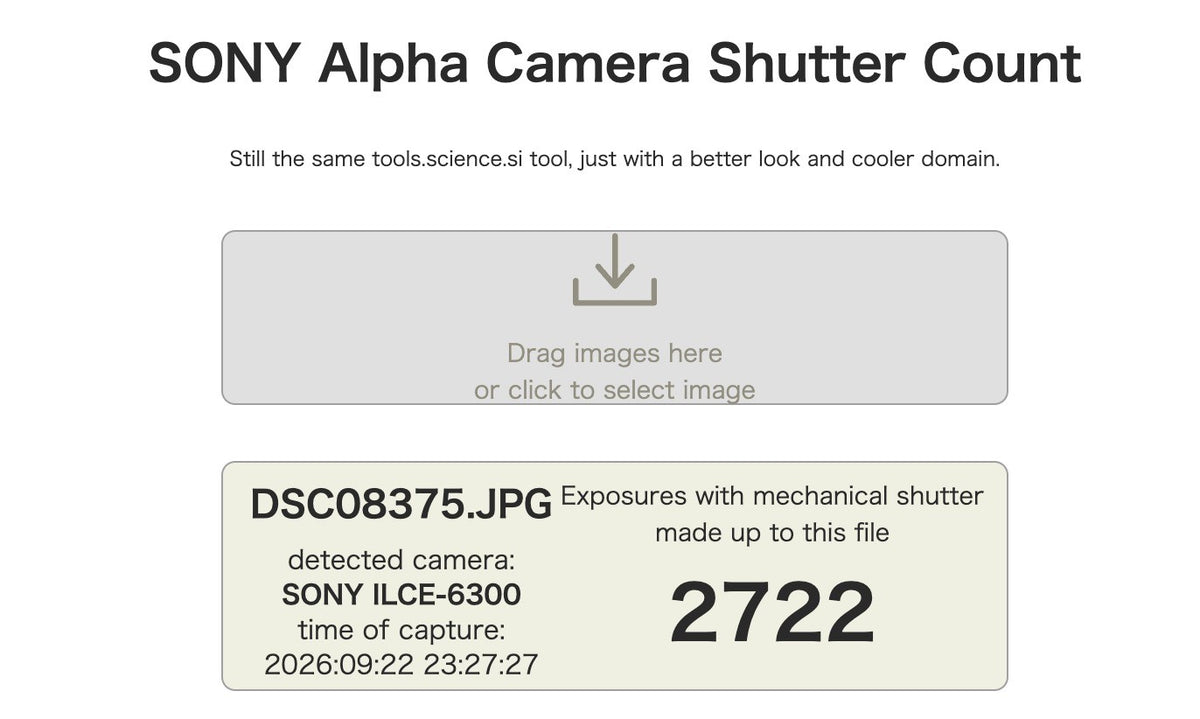Click 'Drag images here' text
This screenshot has height=719, width=1200.
click(x=614, y=353)
